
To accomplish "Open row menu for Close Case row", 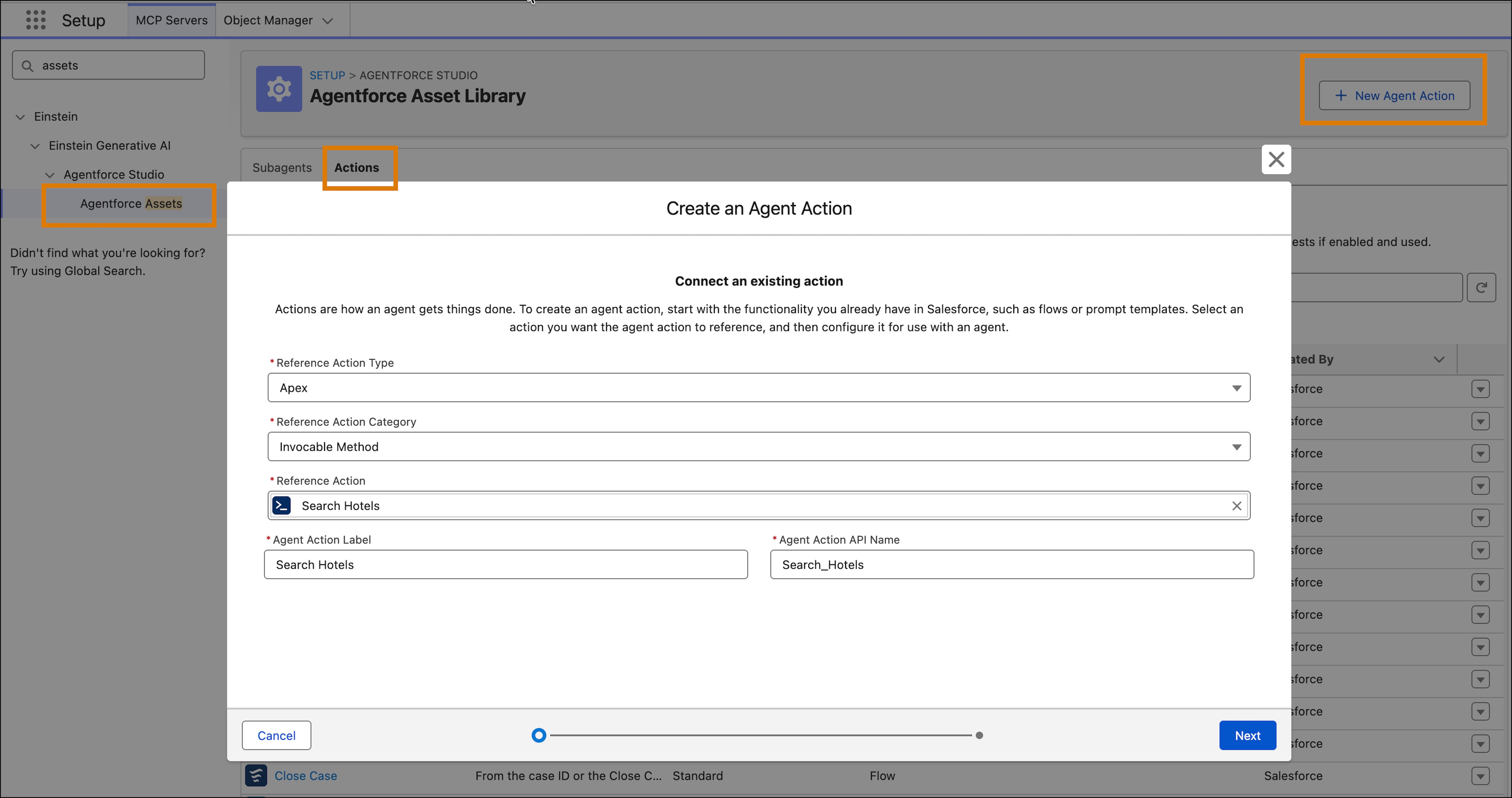I will [1480, 776].
